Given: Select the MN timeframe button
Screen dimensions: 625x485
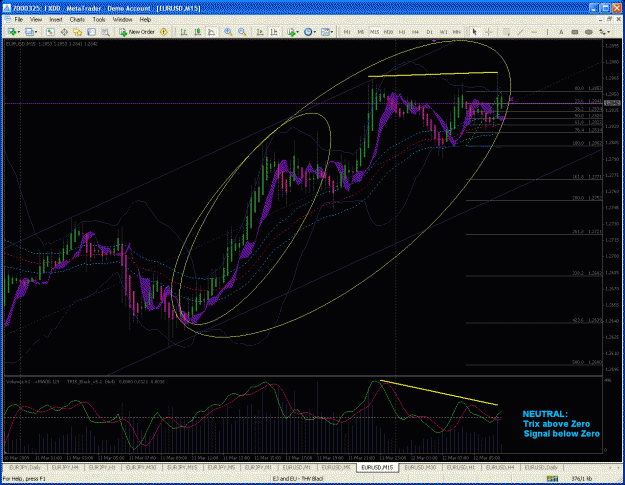Looking at the screenshot, I should click(x=457, y=32).
